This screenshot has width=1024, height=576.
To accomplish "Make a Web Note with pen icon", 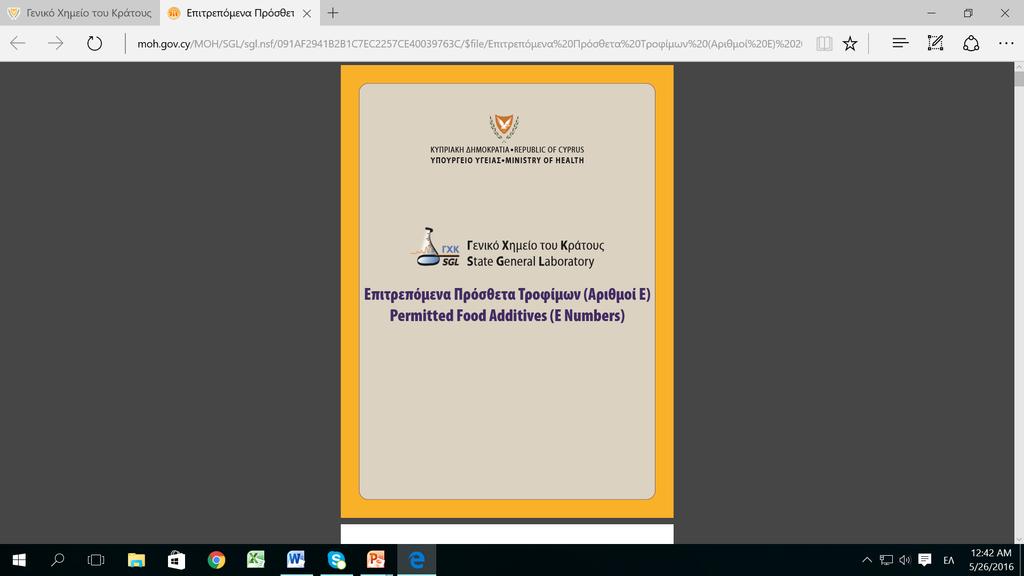I will pyautogui.click(x=935, y=43).
